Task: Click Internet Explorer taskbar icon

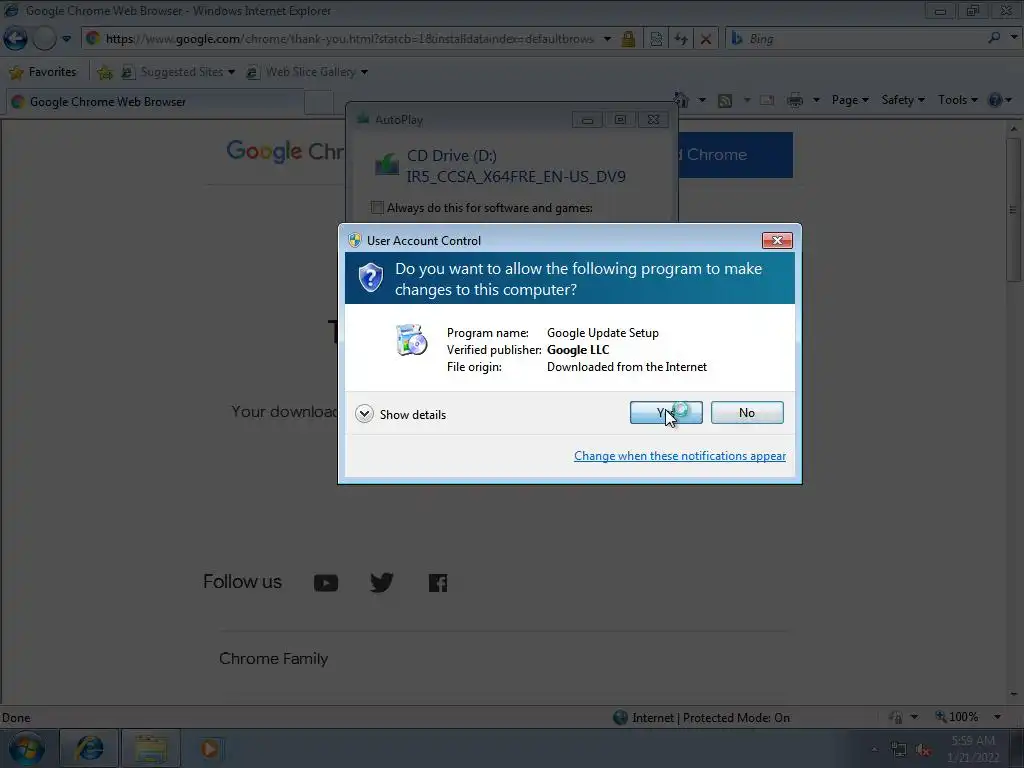Action: [x=89, y=748]
